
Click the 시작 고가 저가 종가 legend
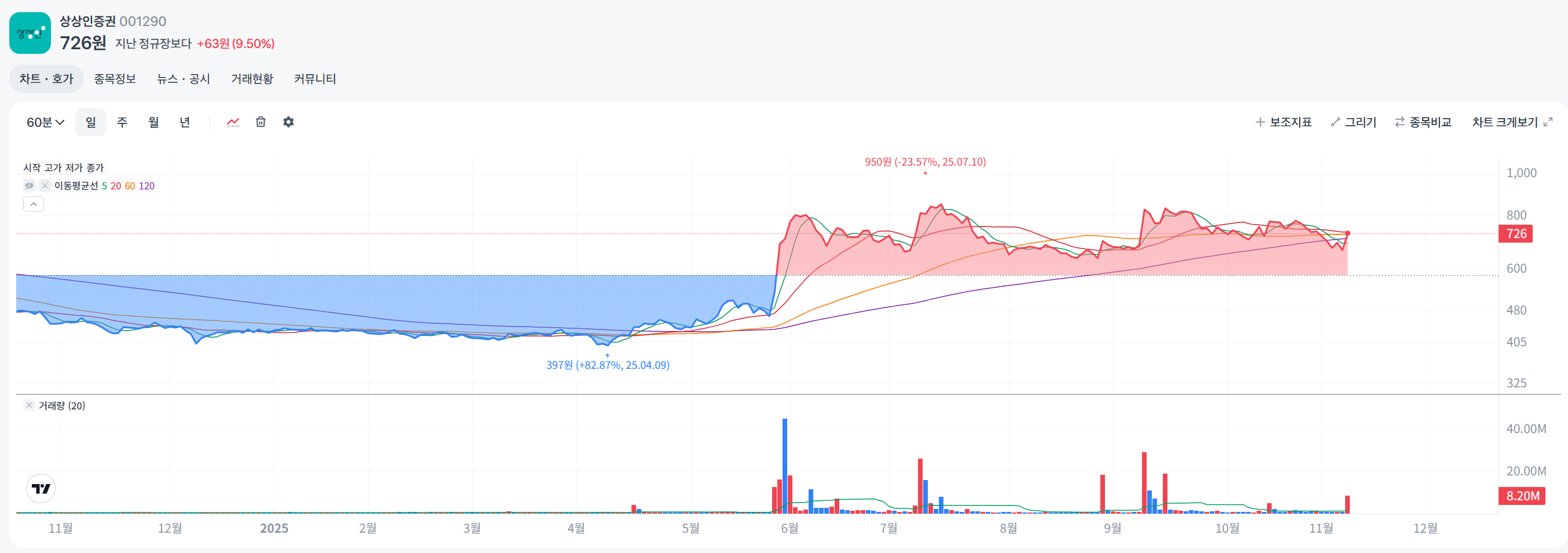click(x=64, y=167)
